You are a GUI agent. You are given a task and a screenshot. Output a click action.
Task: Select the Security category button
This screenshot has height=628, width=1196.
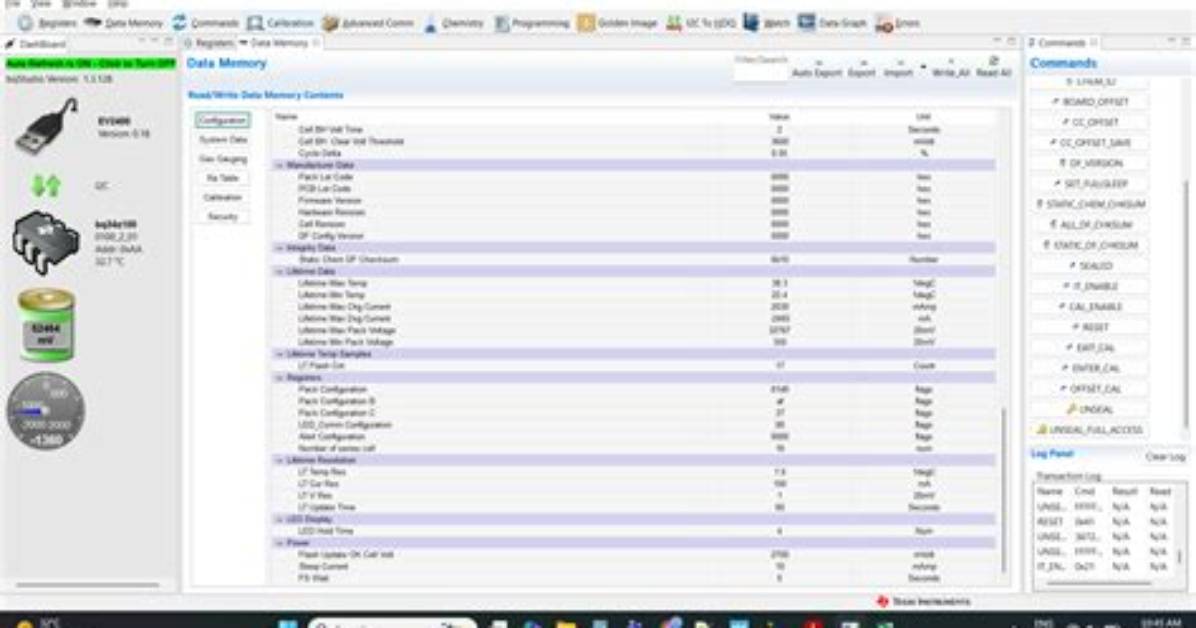pos(223,216)
